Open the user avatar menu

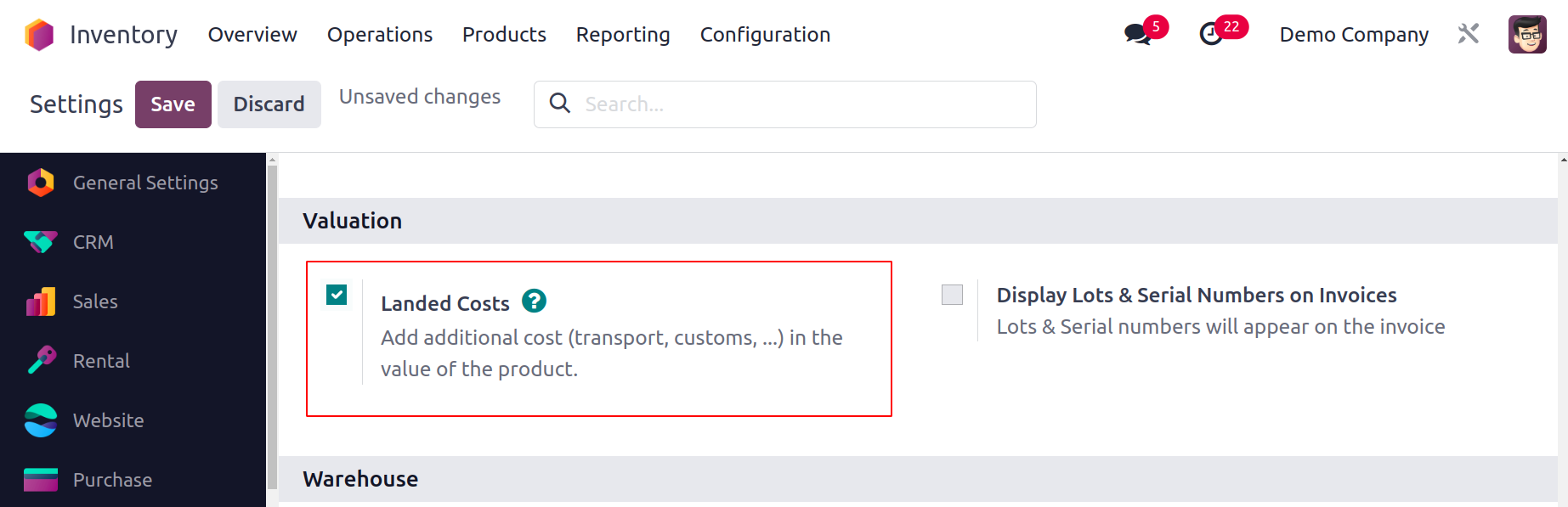click(x=1526, y=35)
